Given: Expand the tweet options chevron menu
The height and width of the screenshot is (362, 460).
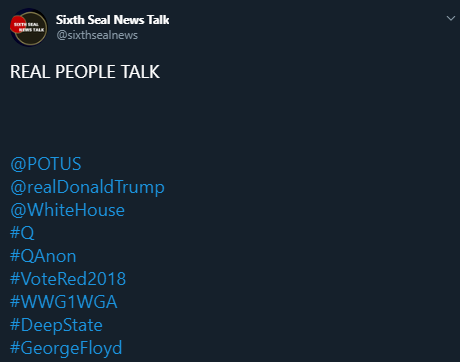Looking at the screenshot, I should [451, 18].
